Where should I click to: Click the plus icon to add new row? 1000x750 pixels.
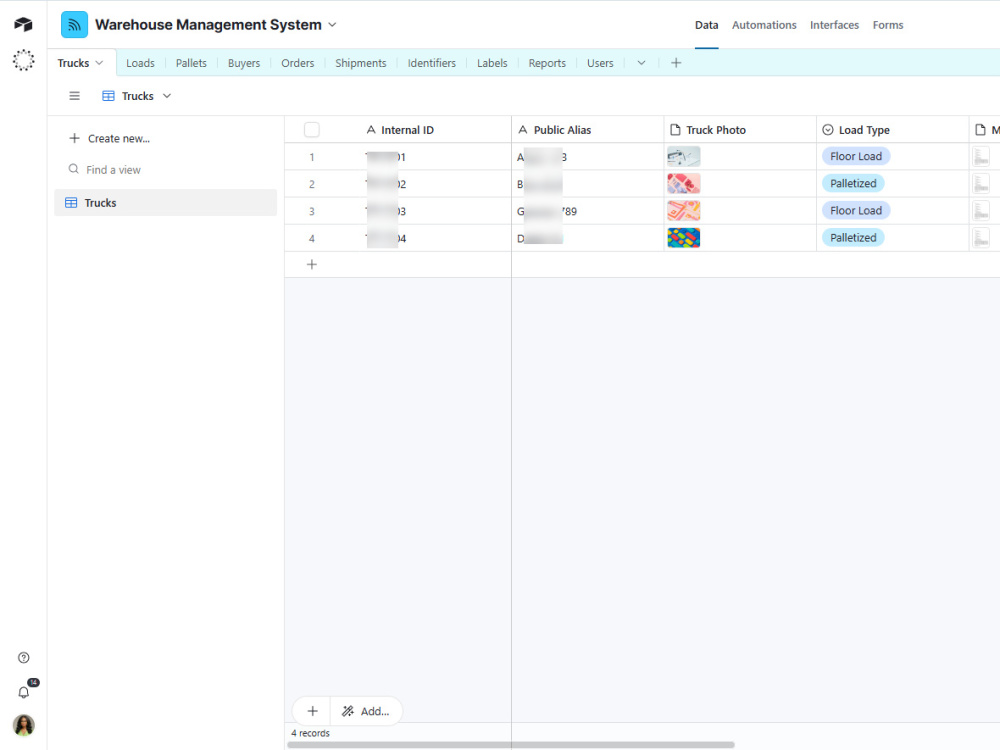point(312,264)
